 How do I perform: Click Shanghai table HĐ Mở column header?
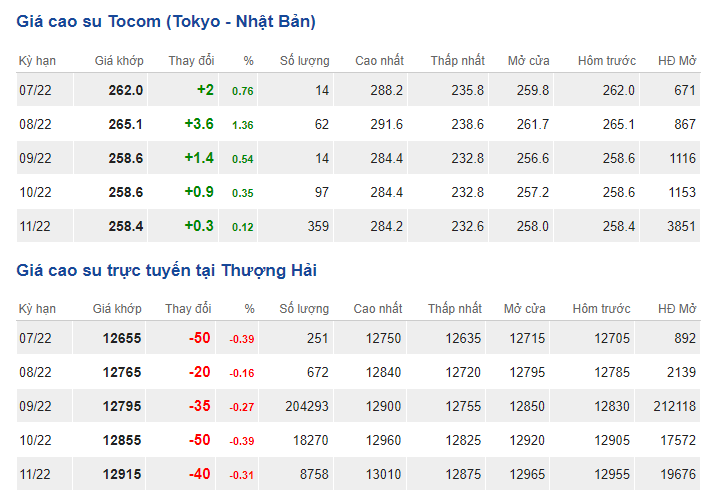[677, 309]
